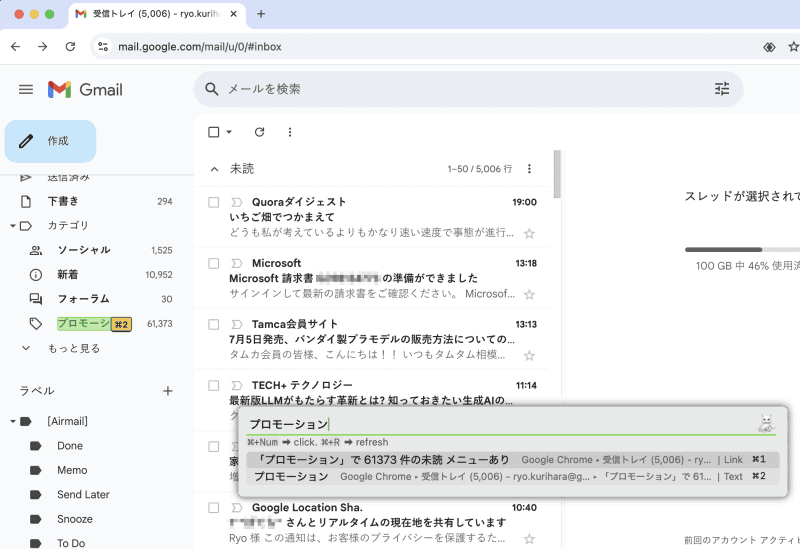Open the Quora email いちご畑でつかまえて
The image size is (800, 549).
coord(282,217)
